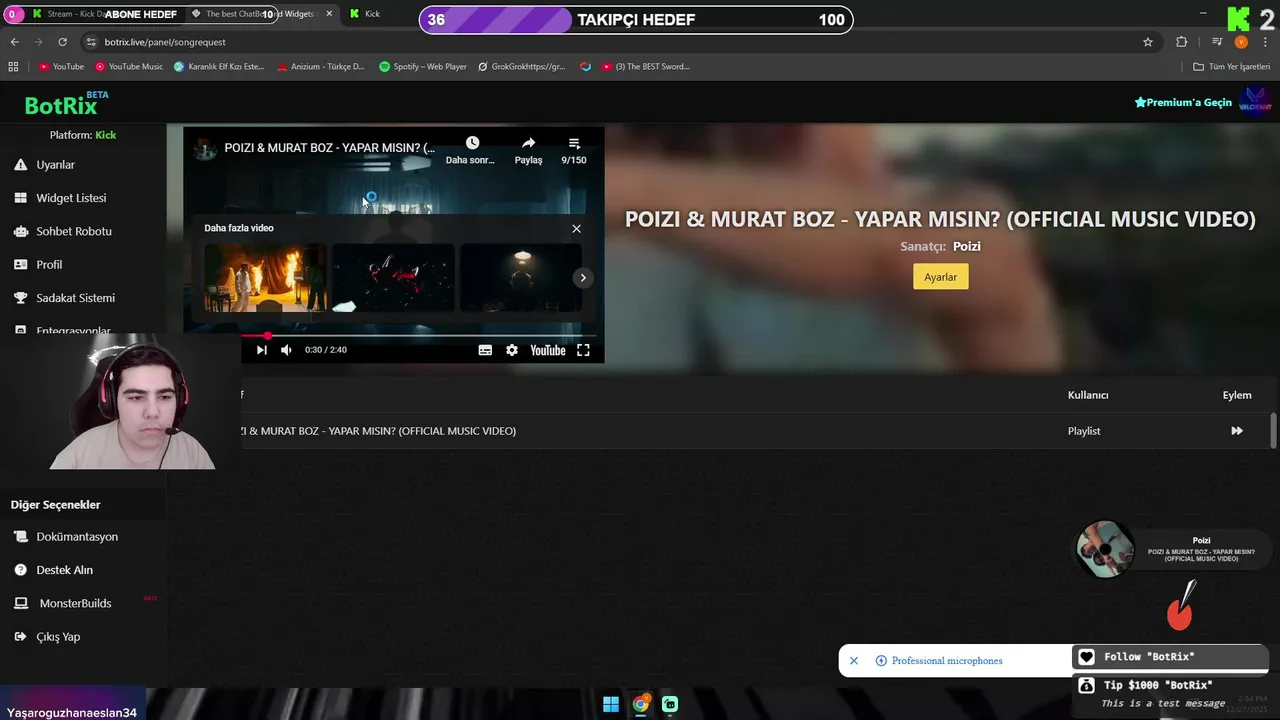Click Premium'a Geçin upgrade link

pyautogui.click(x=1183, y=102)
